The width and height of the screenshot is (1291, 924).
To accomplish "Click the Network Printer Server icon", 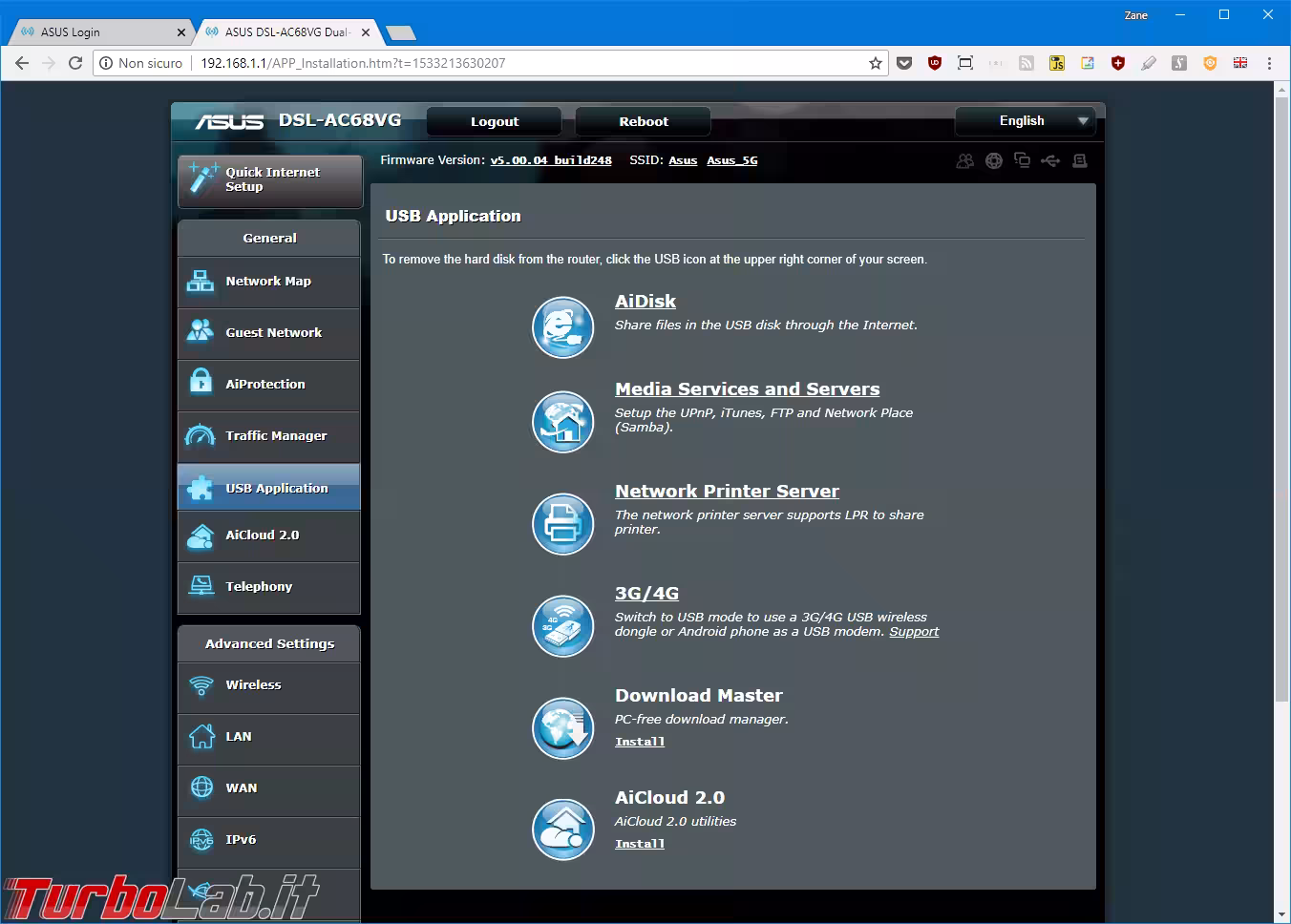I will tap(562, 523).
